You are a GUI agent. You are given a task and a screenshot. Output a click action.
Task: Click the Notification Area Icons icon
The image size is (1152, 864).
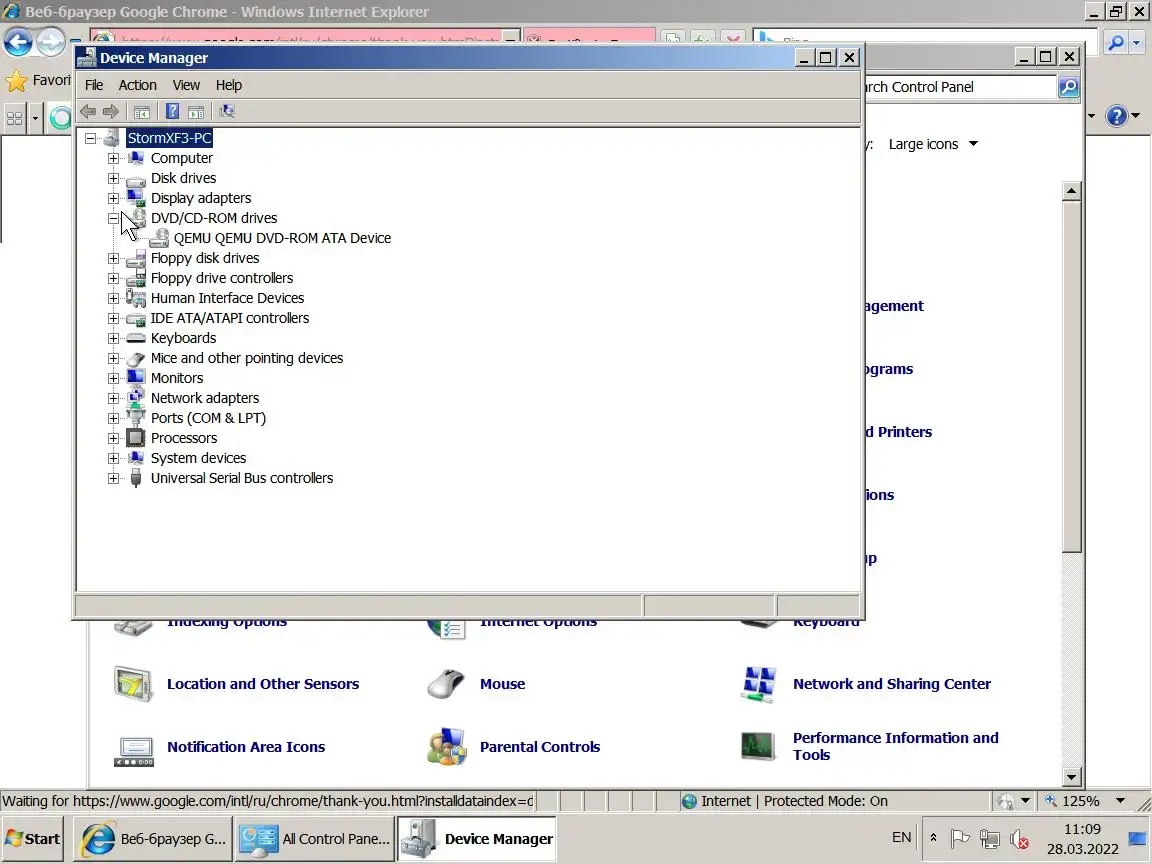pyautogui.click(x=134, y=751)
